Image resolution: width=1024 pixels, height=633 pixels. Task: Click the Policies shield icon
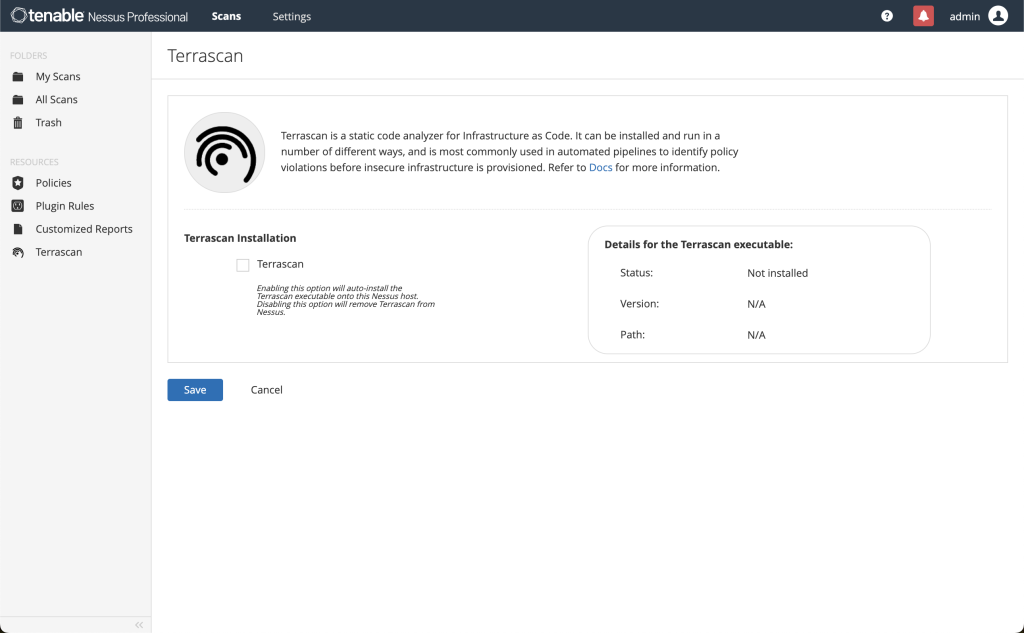point(17,183)
